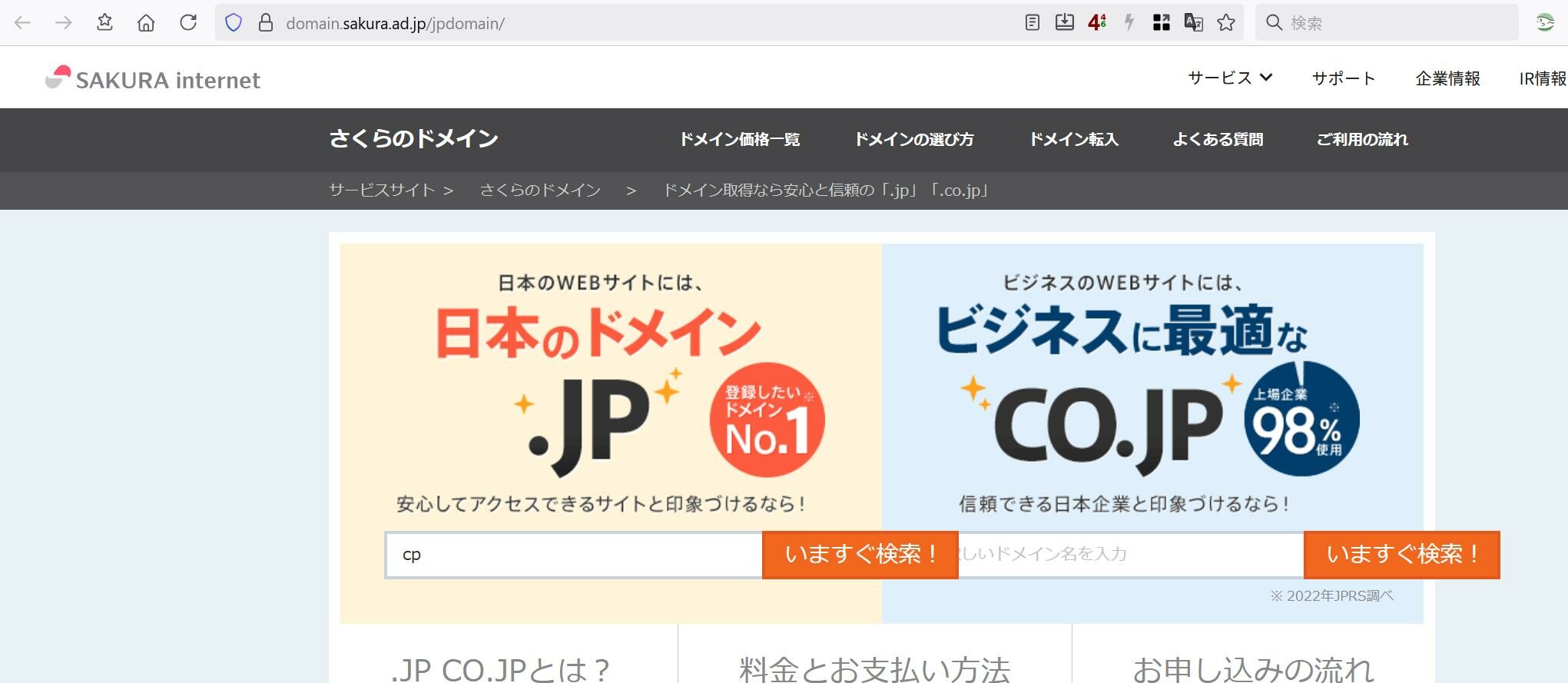Click いますぐ検索！ button for CO.JP domain
Viewport: 1568px width, 683px height.
1402,555
